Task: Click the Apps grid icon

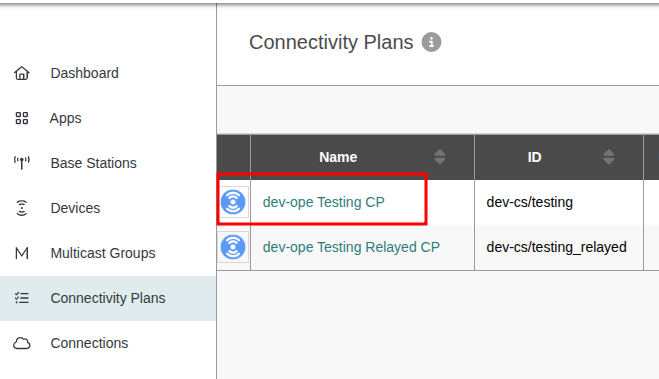Action: pos(22,118)
